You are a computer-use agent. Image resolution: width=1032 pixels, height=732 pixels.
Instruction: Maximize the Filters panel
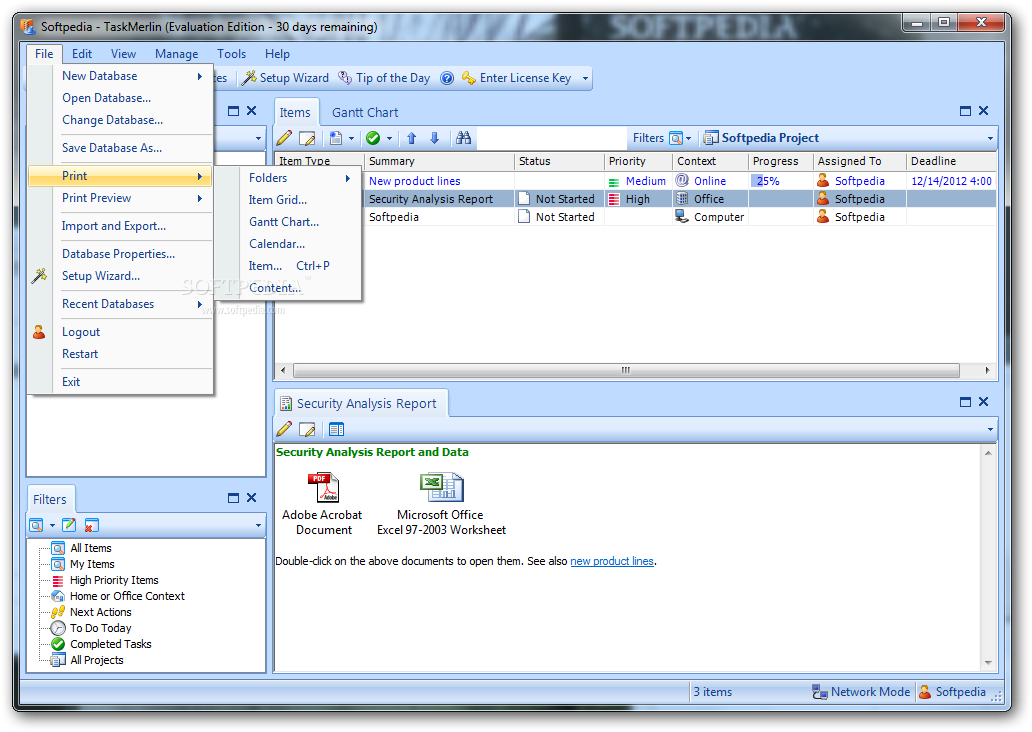pos(233,498)
